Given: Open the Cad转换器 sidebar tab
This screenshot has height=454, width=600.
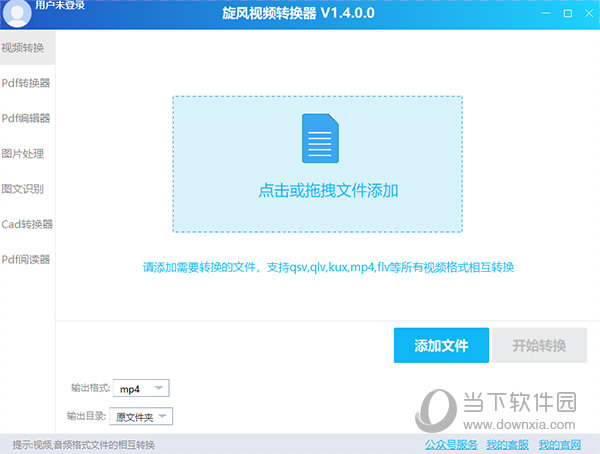Looking at the screenshot, I should pyautogui.click(x=28, y=224).
